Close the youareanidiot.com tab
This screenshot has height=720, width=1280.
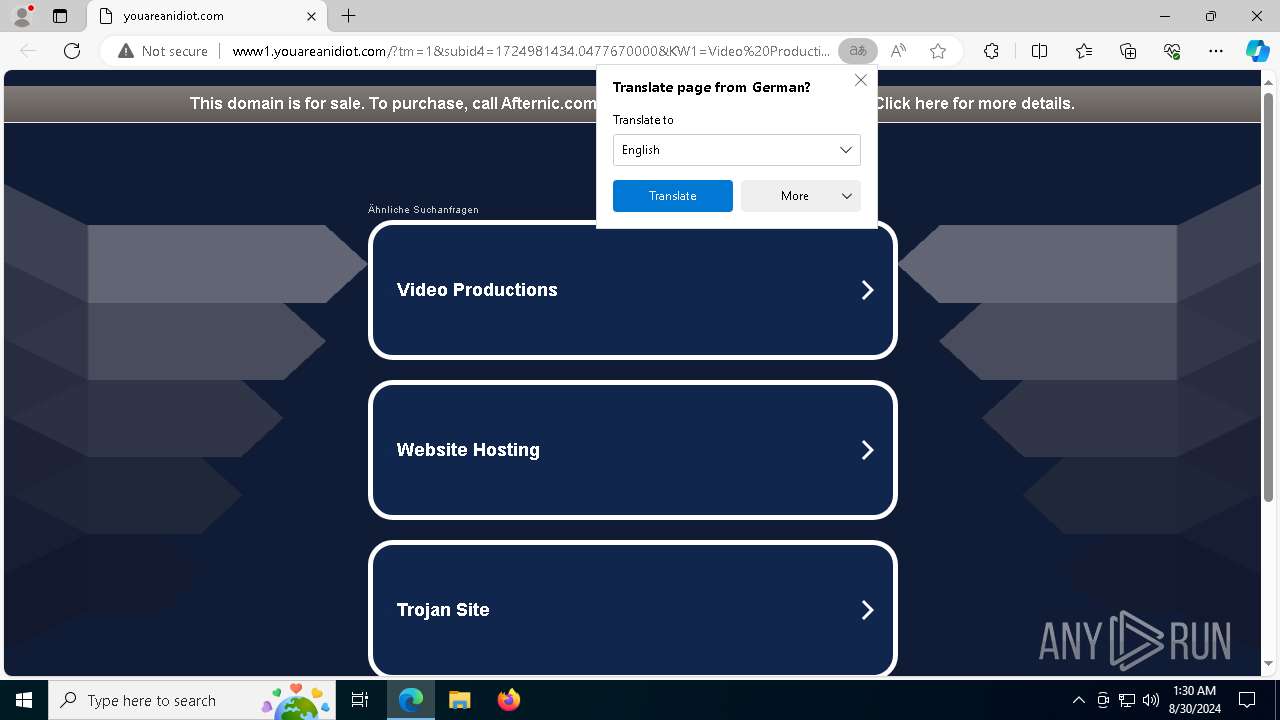point(311,16)
